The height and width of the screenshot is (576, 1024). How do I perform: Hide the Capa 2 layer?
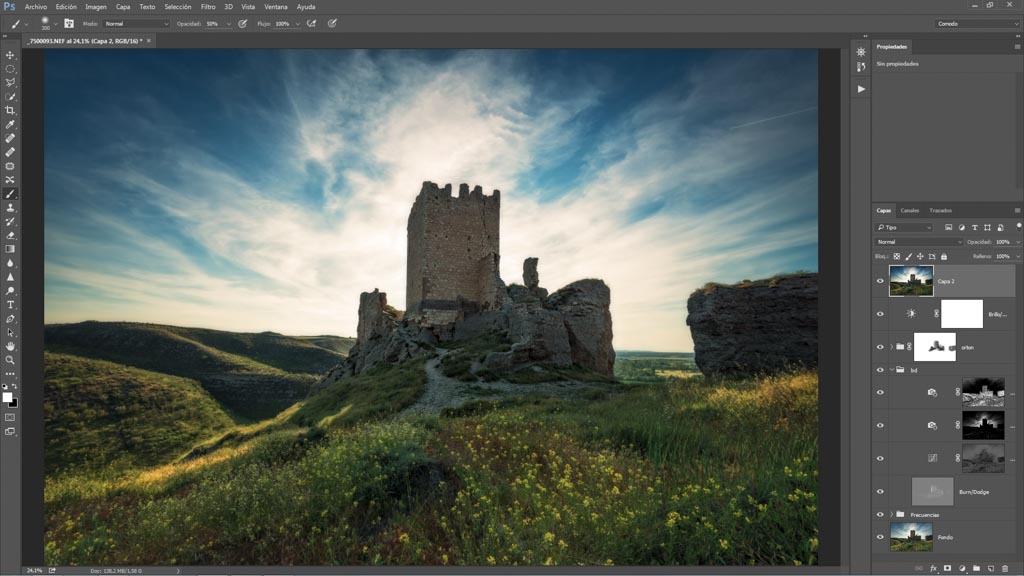click(x=880, y=281)
